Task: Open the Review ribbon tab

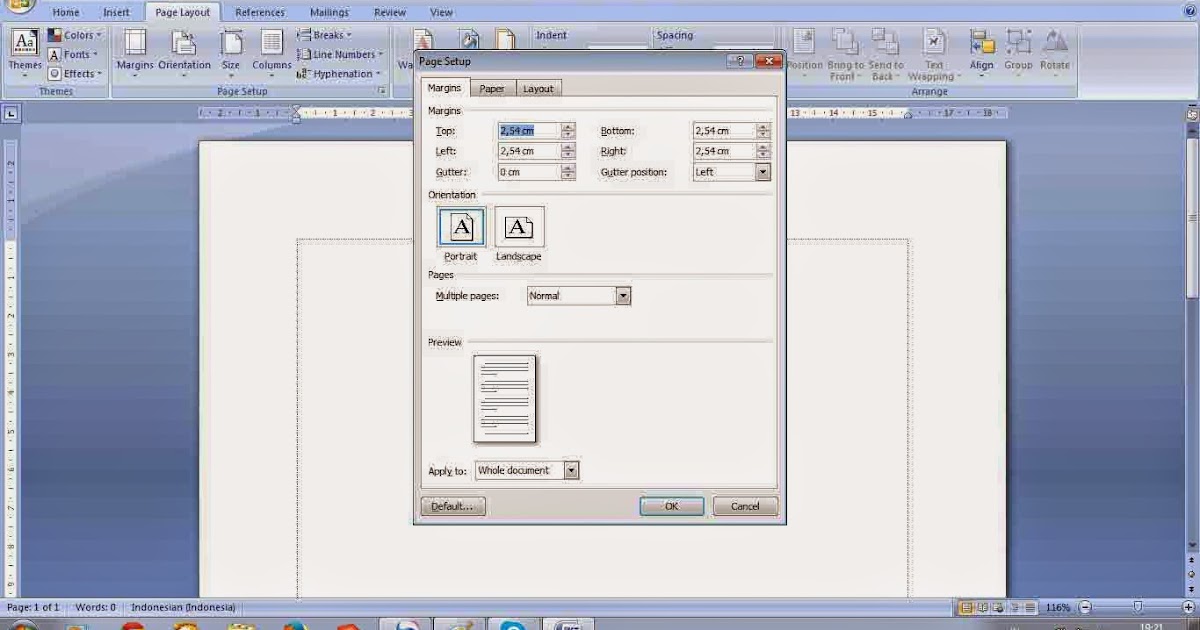Action: pos(389,13)
